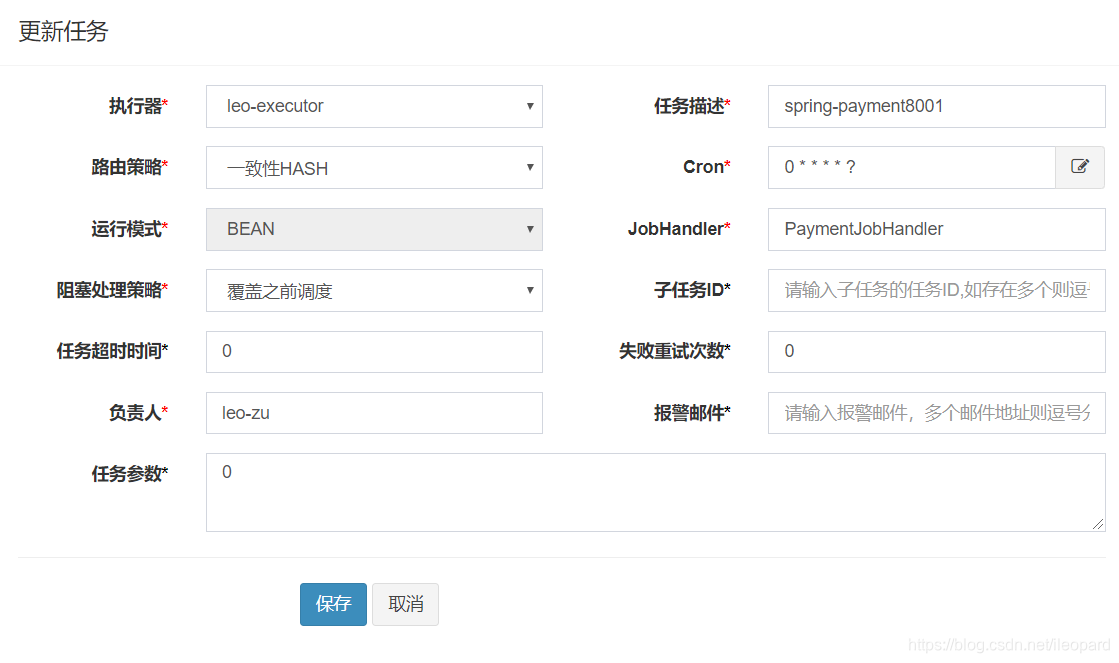The height and width of the screenshot is (663, 1119).
Task: Click the 路由策略 field label
Action: (130, 167)
